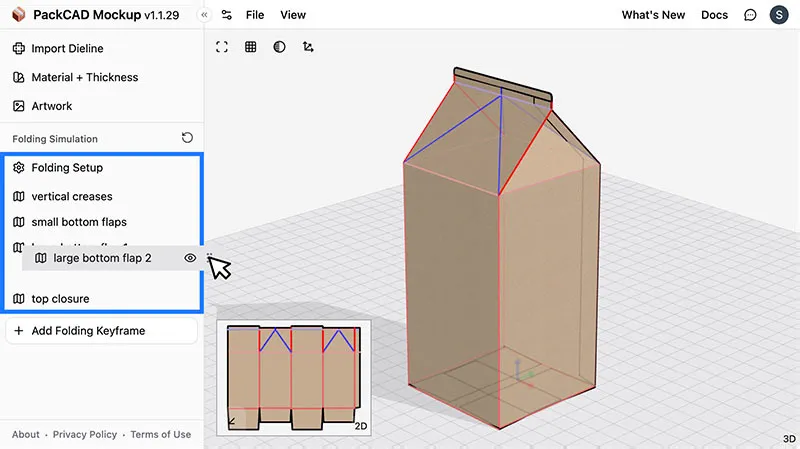This screenshot has width=800, height=449.
Task: Click the map icon next to vertical creases
Action: point(19,196)
